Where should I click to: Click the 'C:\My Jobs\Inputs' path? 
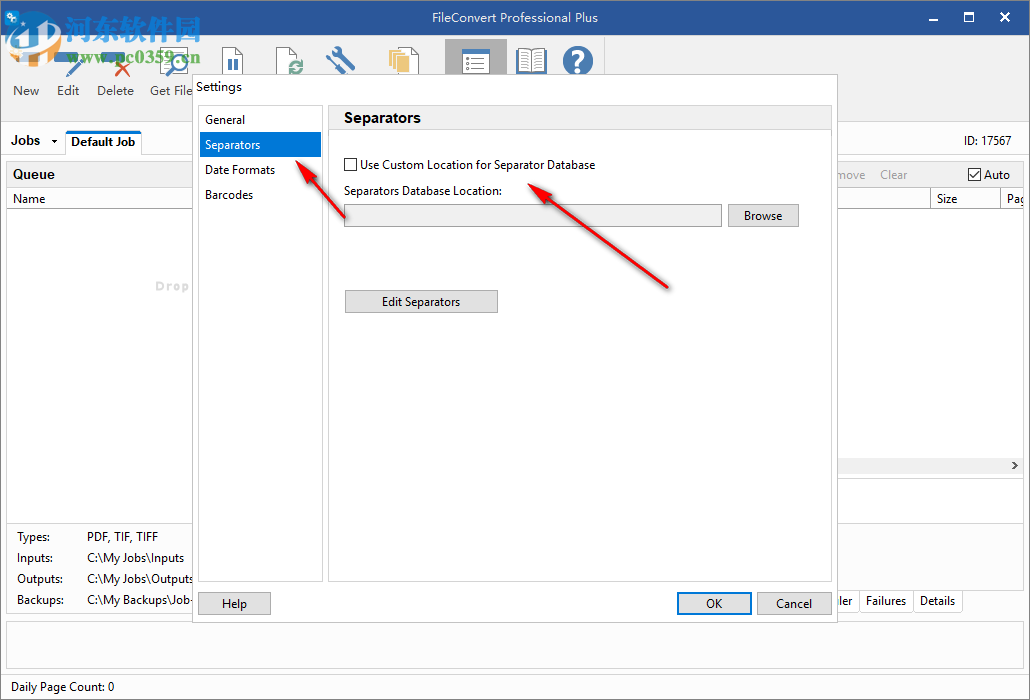click(x=135, y=558)
